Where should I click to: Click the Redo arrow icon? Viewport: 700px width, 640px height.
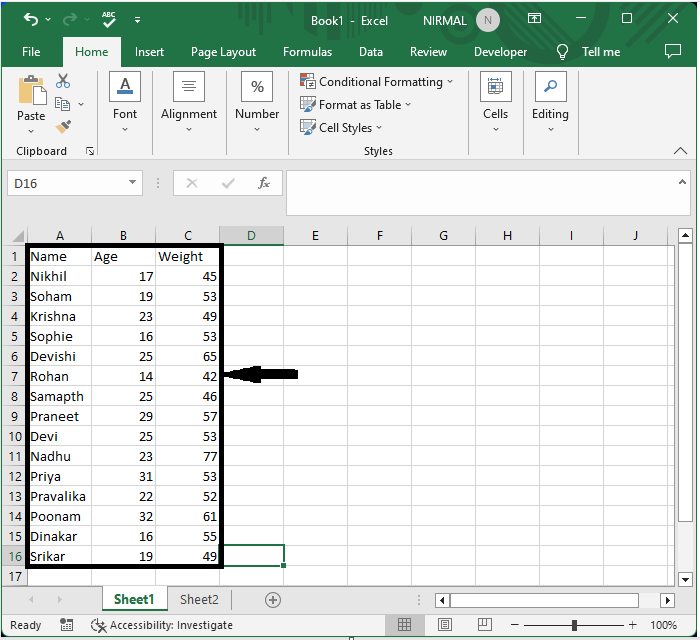click(x=70, y=19)
